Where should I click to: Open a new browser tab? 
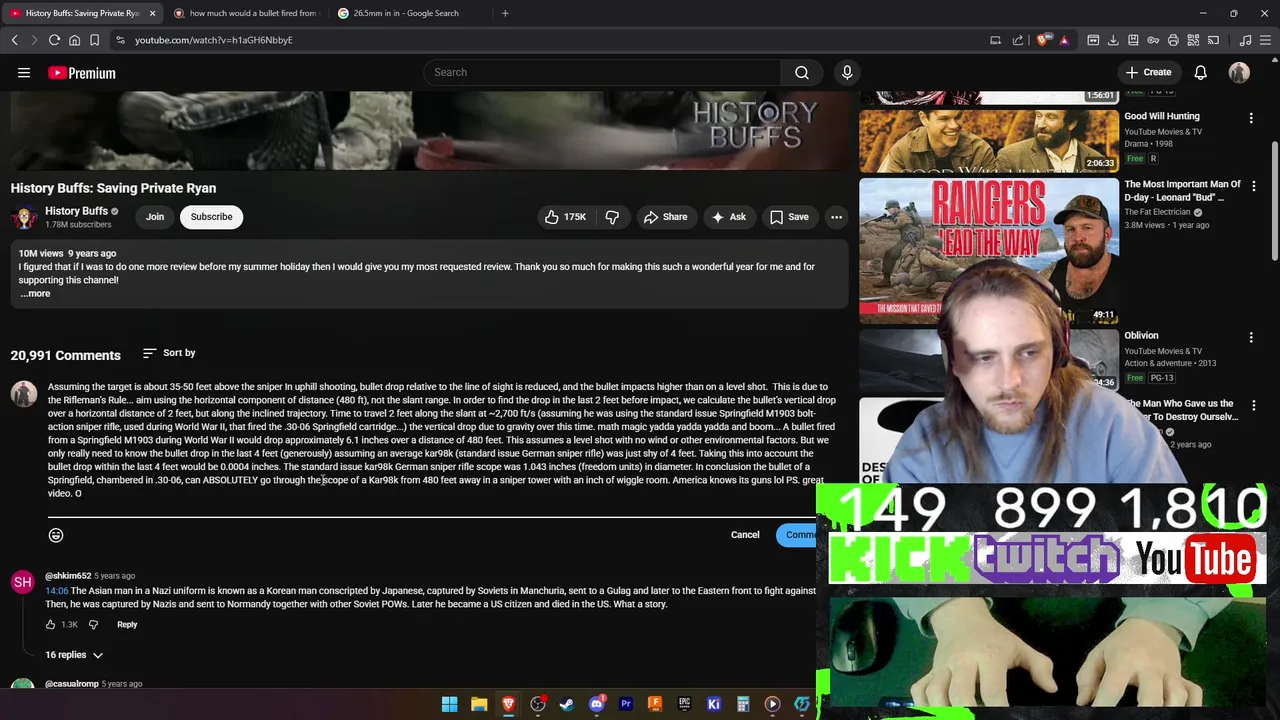505,13
